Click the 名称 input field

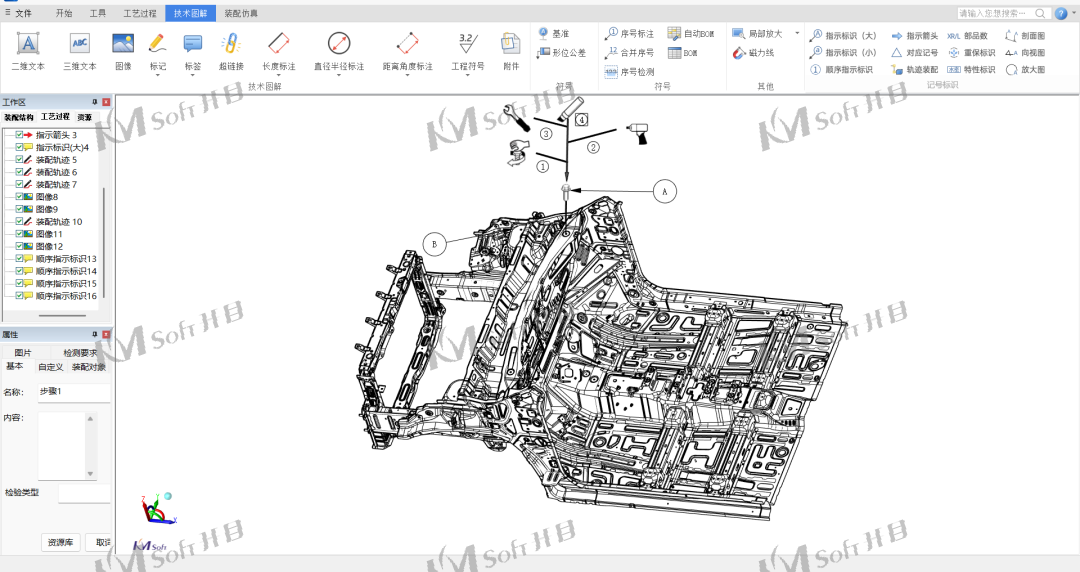tap(73, 392)
